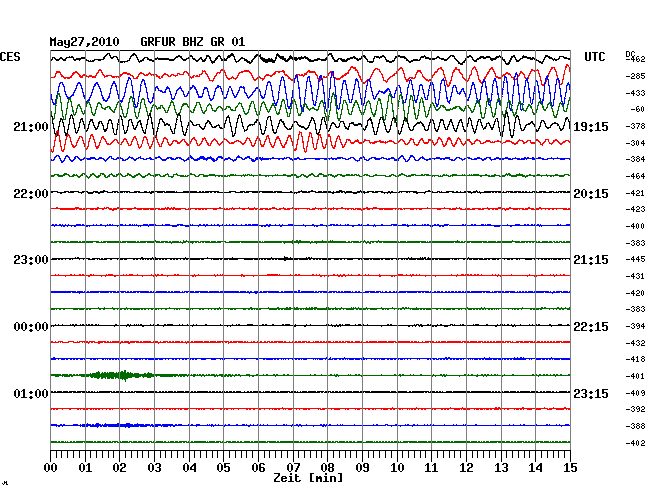Click the 05 minute axis label

pos(223,468)
